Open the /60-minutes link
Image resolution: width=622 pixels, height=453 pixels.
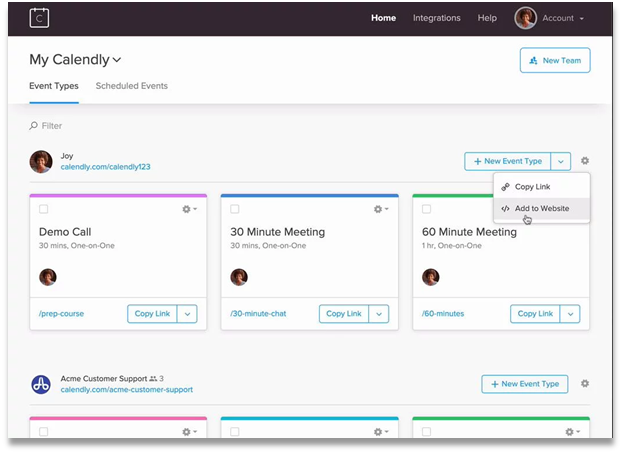tap(443, 314)
